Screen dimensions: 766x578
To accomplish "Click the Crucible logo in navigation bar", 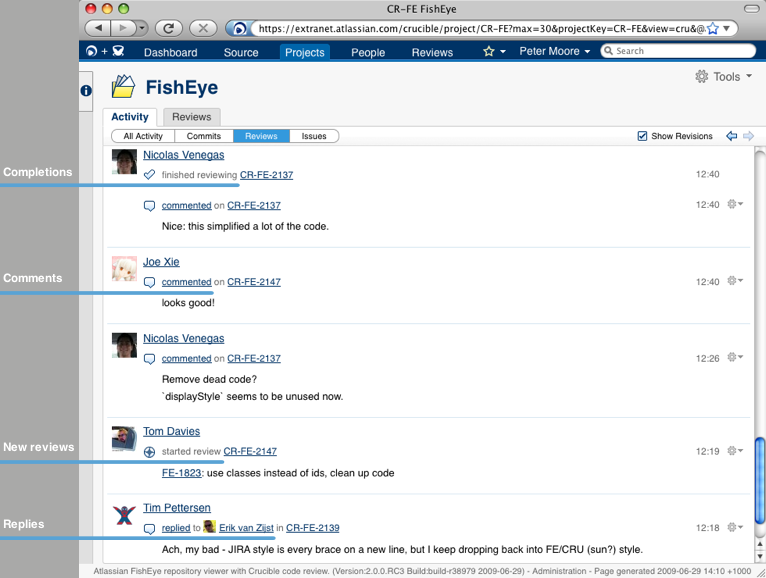I will click(x=118, y=51).
